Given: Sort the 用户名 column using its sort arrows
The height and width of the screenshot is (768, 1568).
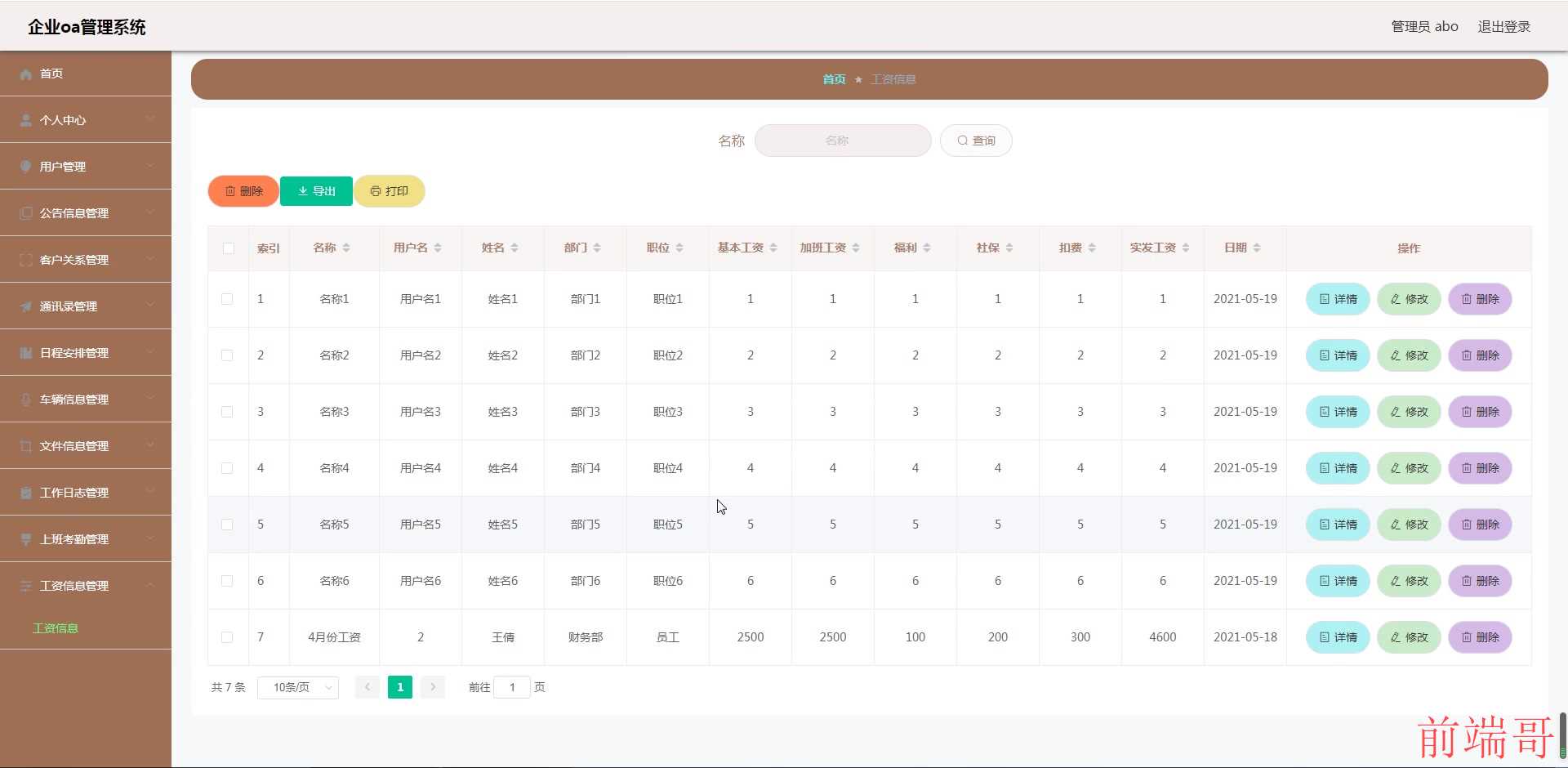Looking at the screenshot, I should tap(438, 248).
